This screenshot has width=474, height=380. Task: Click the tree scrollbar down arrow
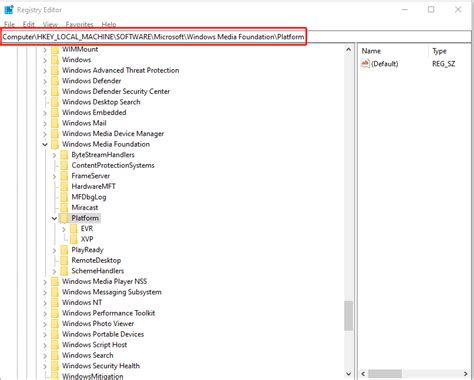pos(348,374)
